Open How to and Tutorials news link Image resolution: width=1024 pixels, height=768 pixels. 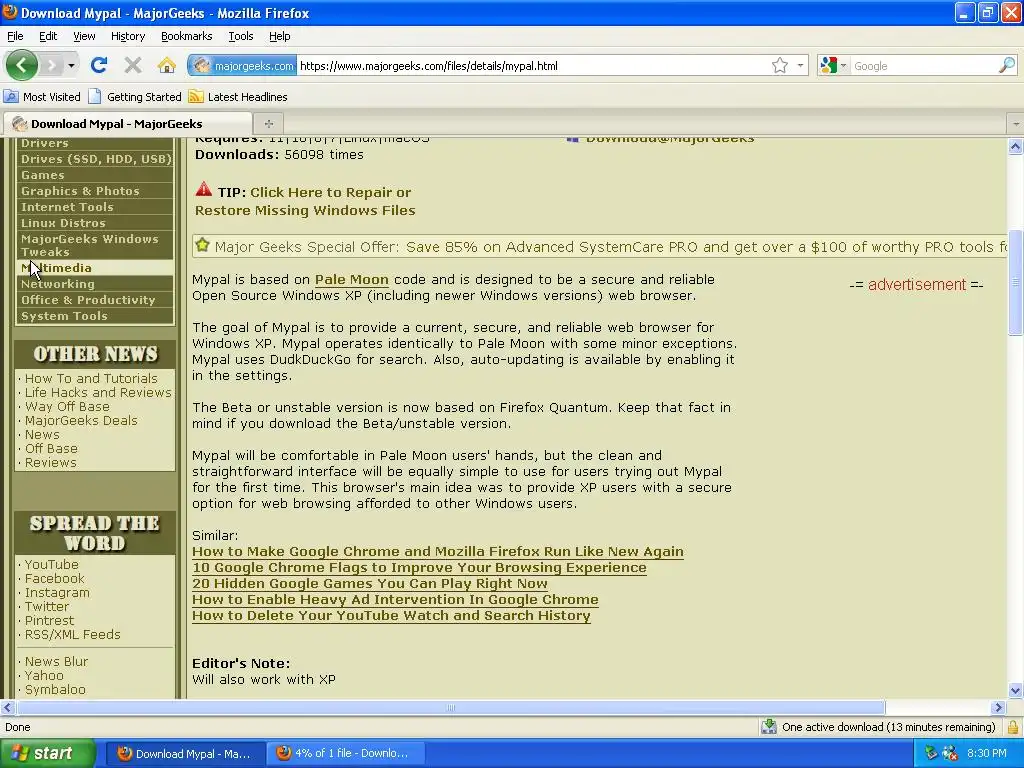tap(91, 379)
